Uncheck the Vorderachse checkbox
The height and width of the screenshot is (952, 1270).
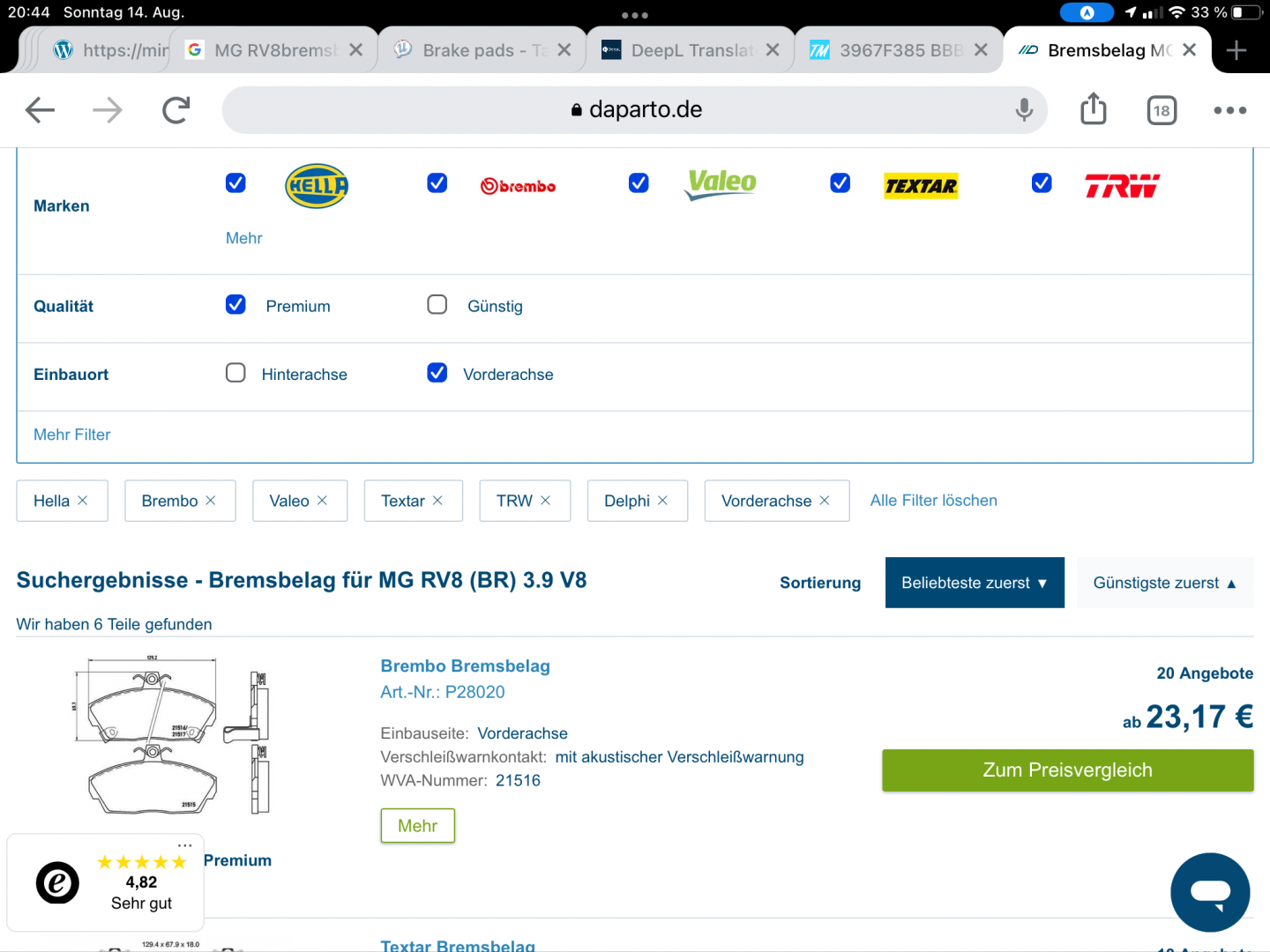click(x=437, y=373)
